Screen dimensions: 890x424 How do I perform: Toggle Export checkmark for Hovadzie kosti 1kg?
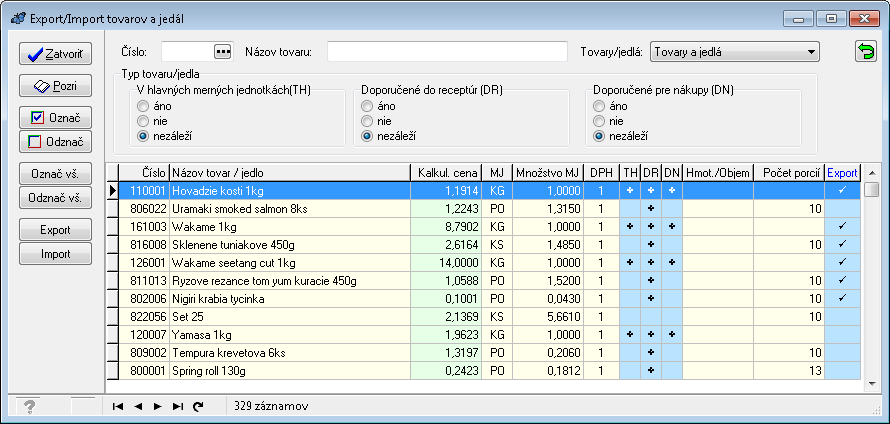[842, 190]
